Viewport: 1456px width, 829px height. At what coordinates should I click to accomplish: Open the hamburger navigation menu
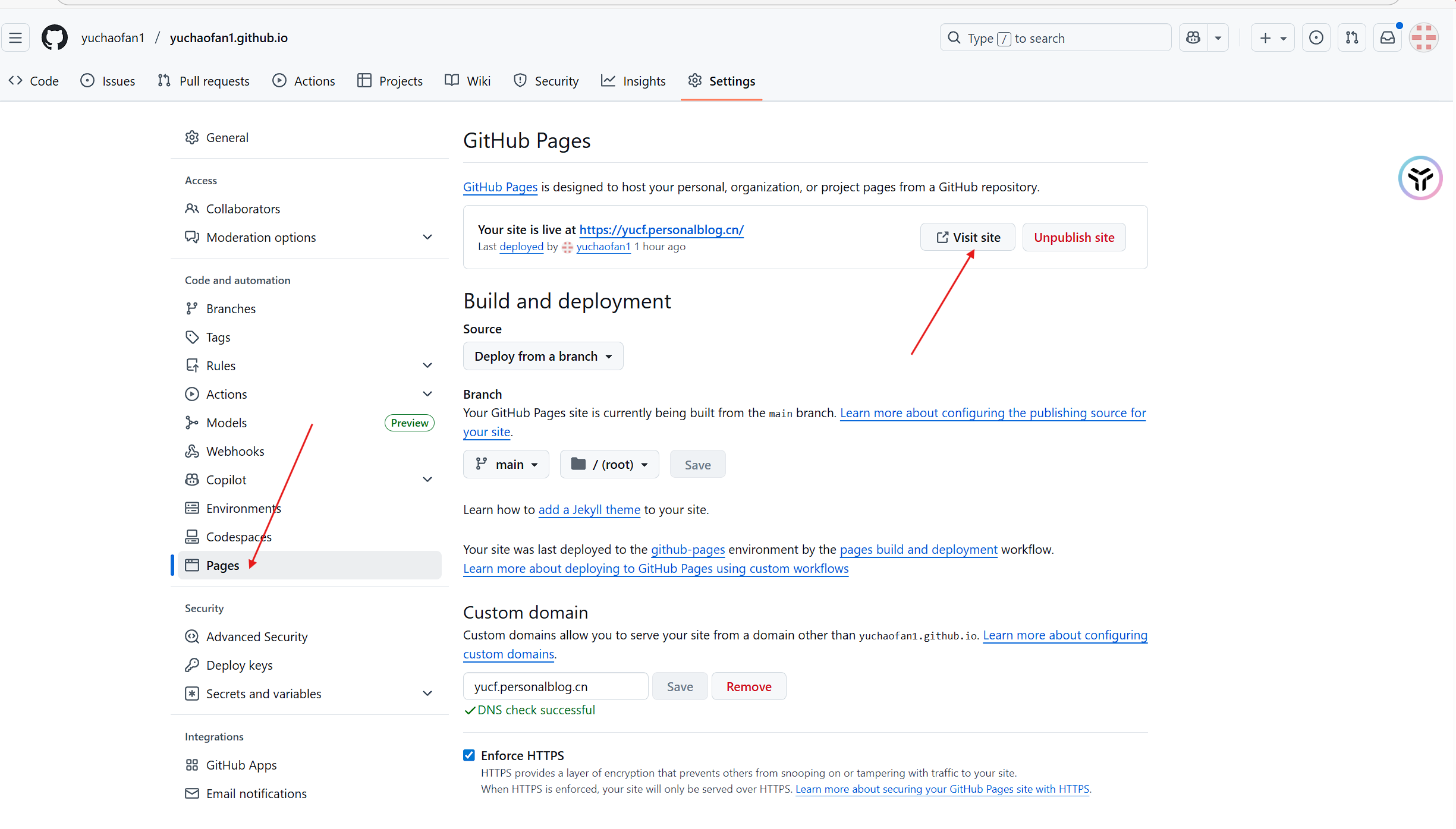(x=15, y=37)
